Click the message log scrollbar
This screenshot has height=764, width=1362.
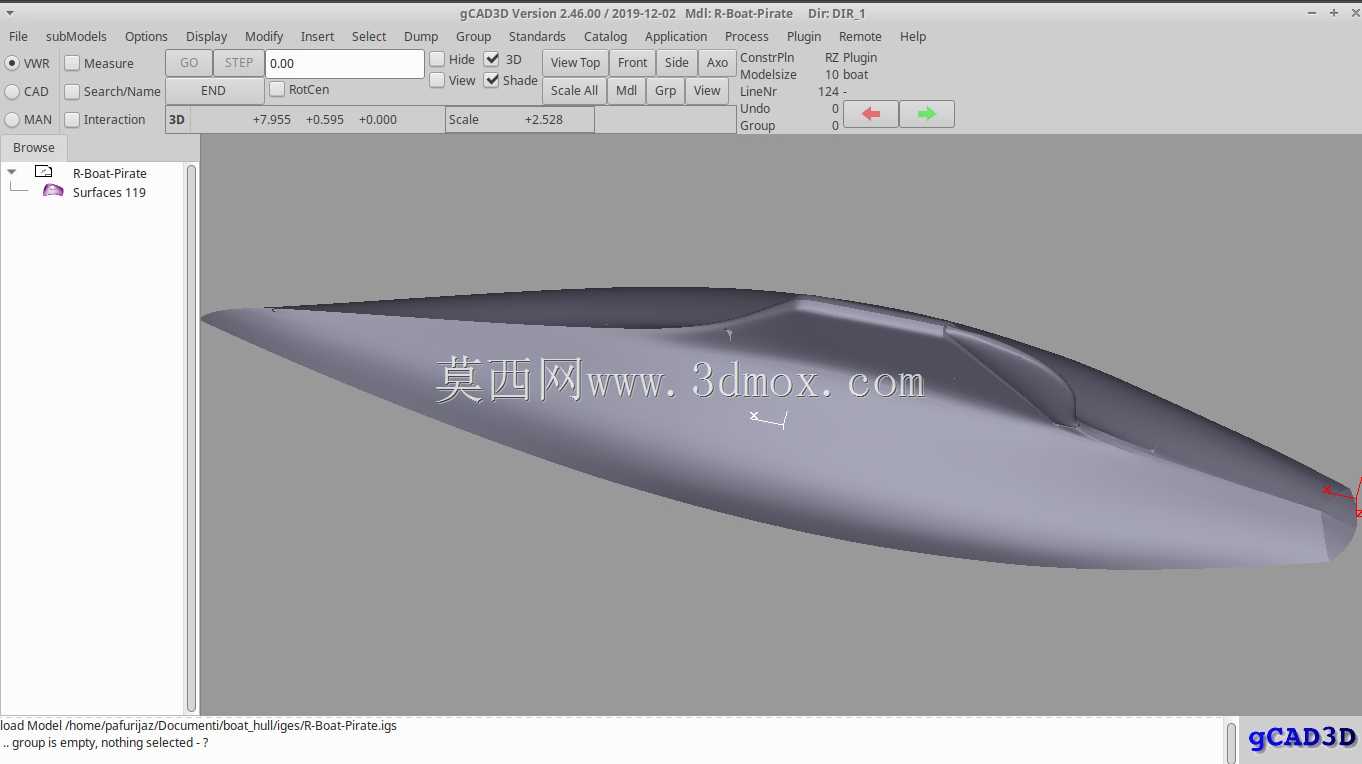(1231, 742)
